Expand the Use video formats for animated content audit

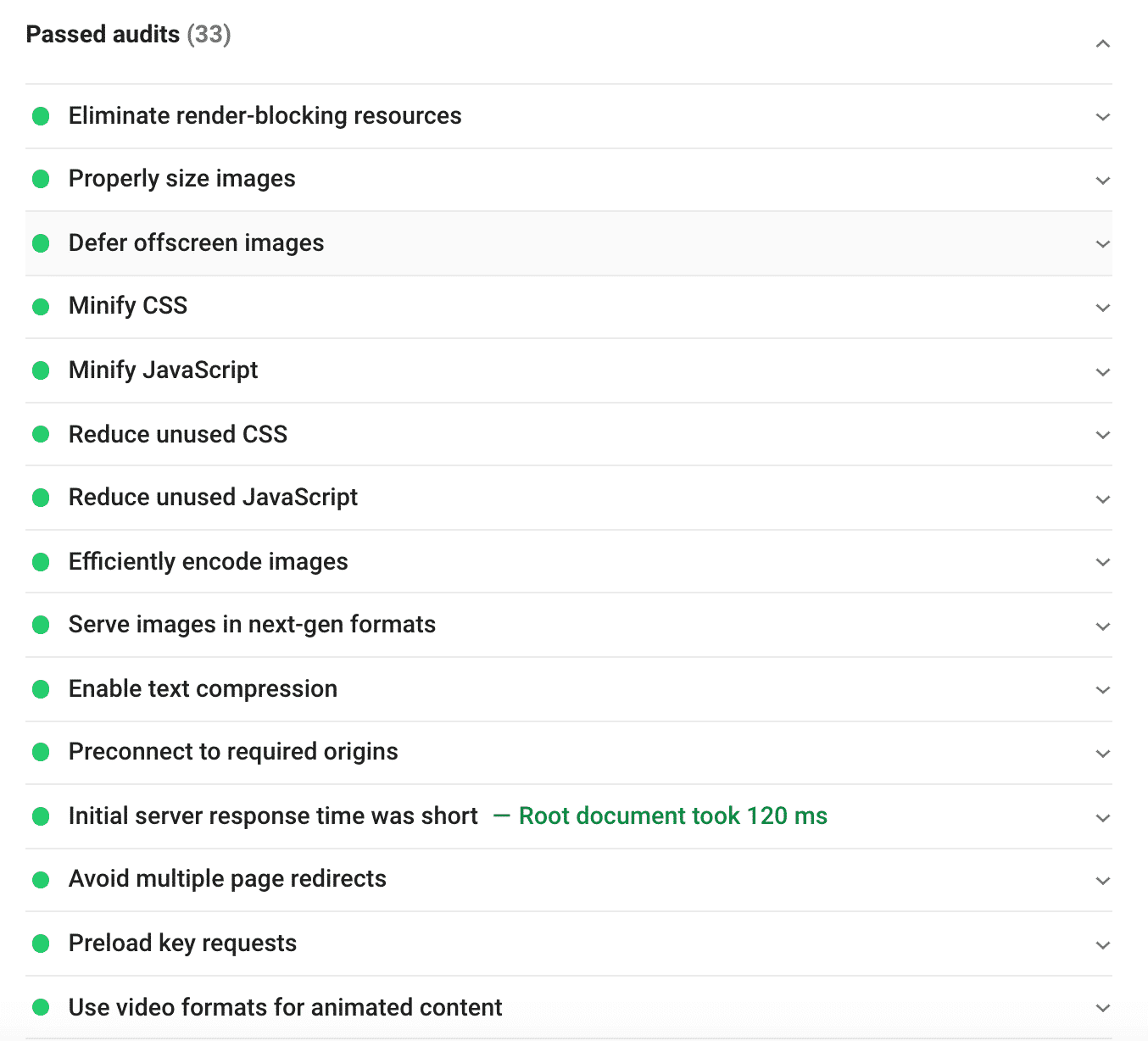coord(1102,1007)
